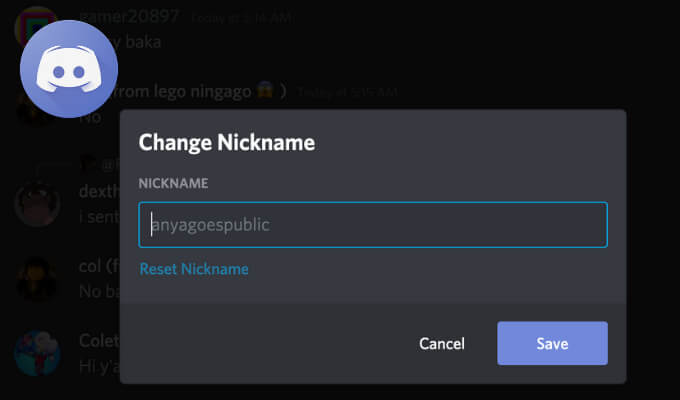Click the NICKNAME field label
This screenshot has height=400, width=680.
click(174, 184)
